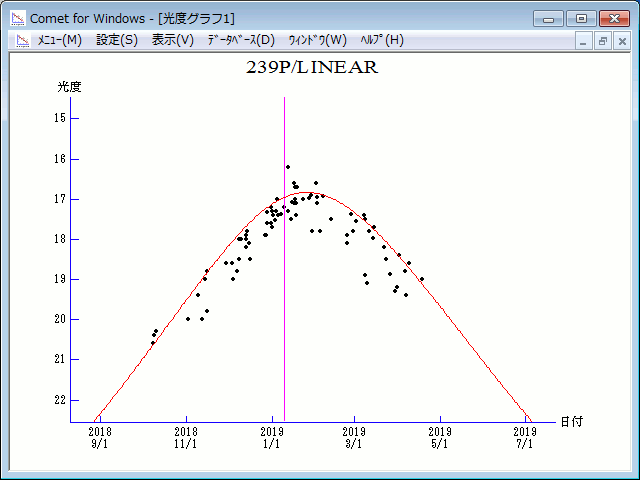
Task: Open the メニュー(M) menu
Action: [60, 40]
